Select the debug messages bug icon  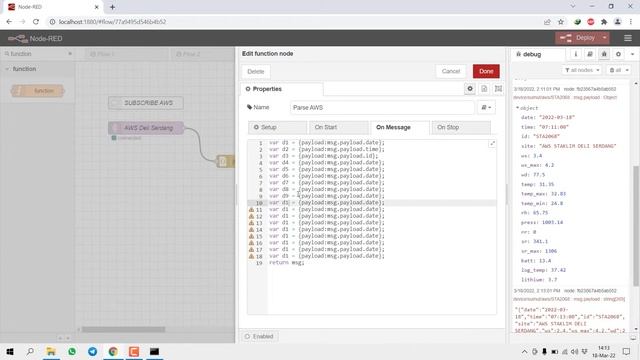pos(604,54)
